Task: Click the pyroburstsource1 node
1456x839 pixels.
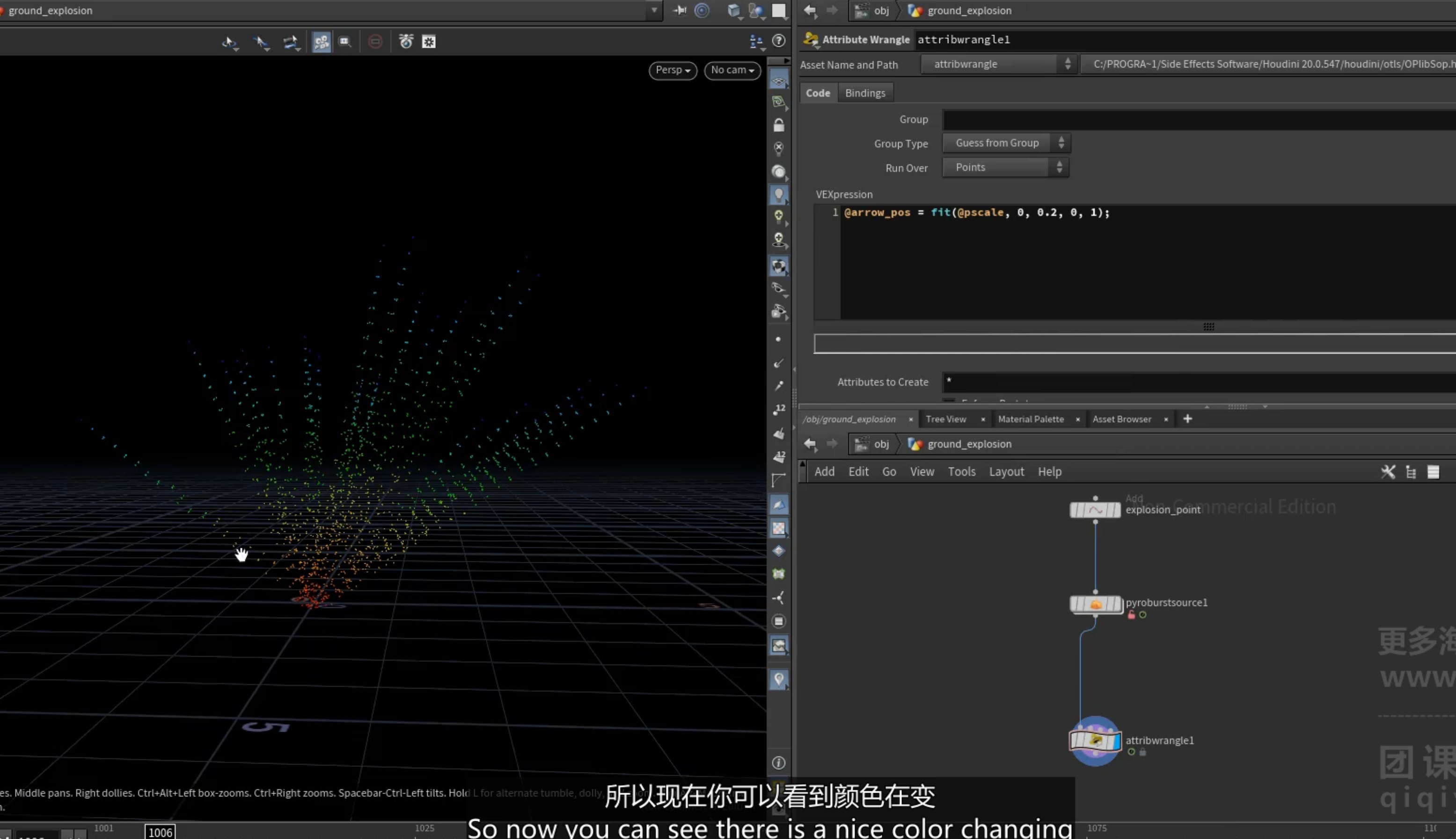Action: point(1096,604)
